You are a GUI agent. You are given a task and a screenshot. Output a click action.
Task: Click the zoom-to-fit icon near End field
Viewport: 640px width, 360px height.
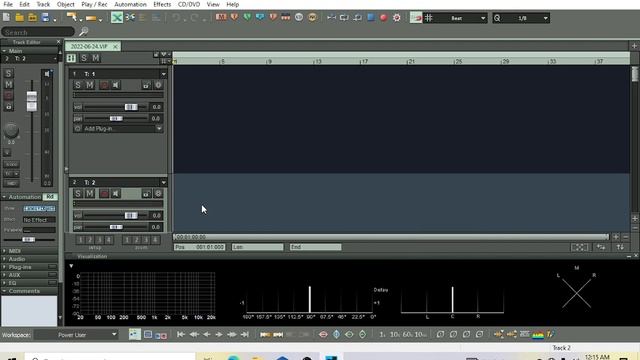point(579,247)
